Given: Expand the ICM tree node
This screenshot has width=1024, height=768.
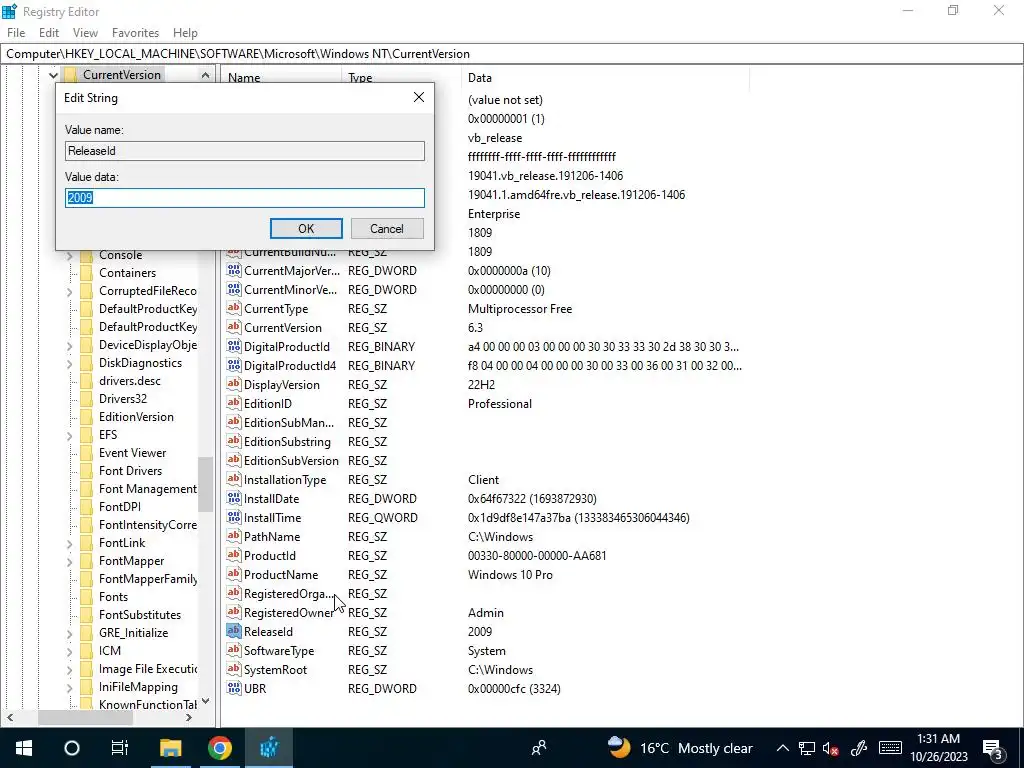Looking at the screenshot, I should pos(70,651).
